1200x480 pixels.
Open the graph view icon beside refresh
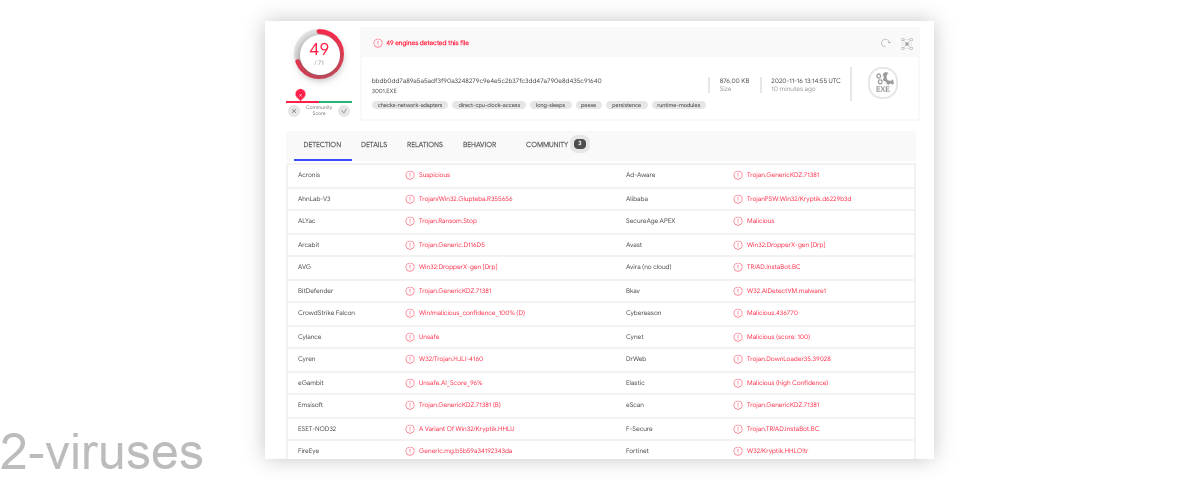click(x=907, y=44)
